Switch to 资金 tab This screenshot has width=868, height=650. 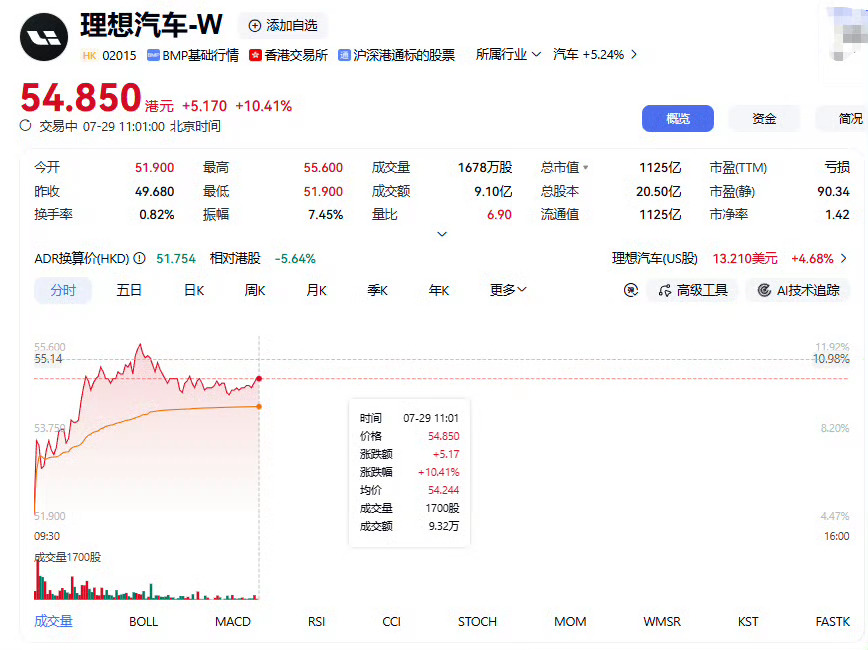click(764, 118)
